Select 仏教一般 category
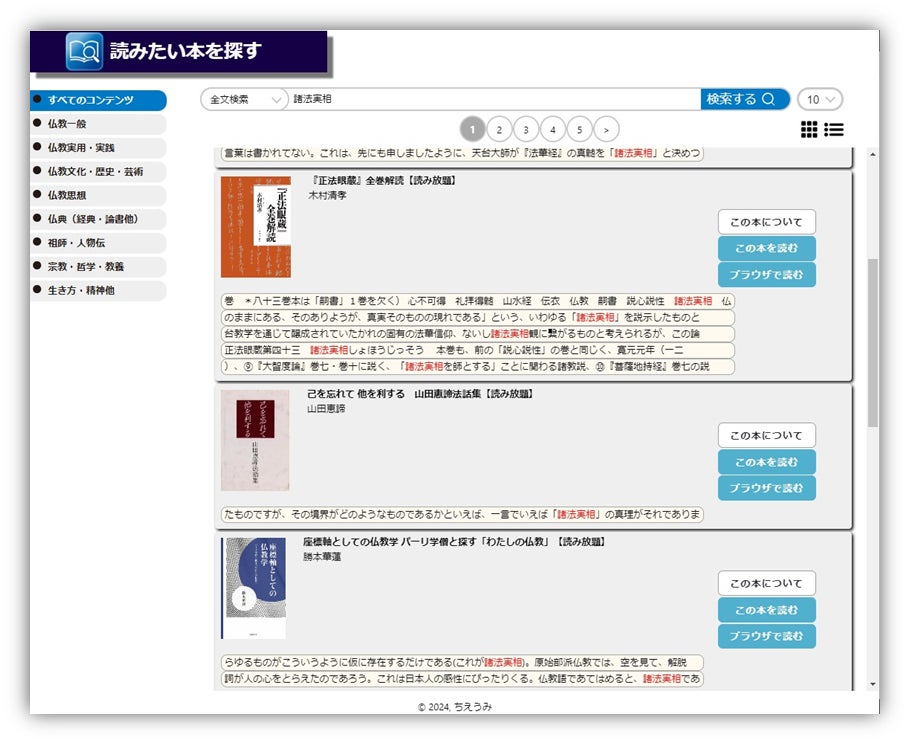Screen dimensions: 910x744 tap(98, 124)
